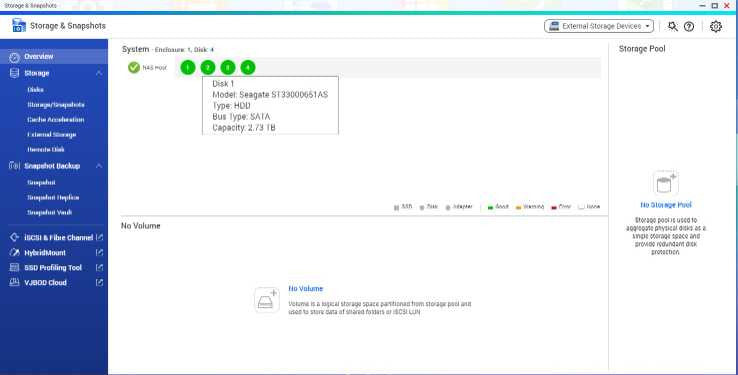Click the HybridMount icon

click(x=15, y=253)
